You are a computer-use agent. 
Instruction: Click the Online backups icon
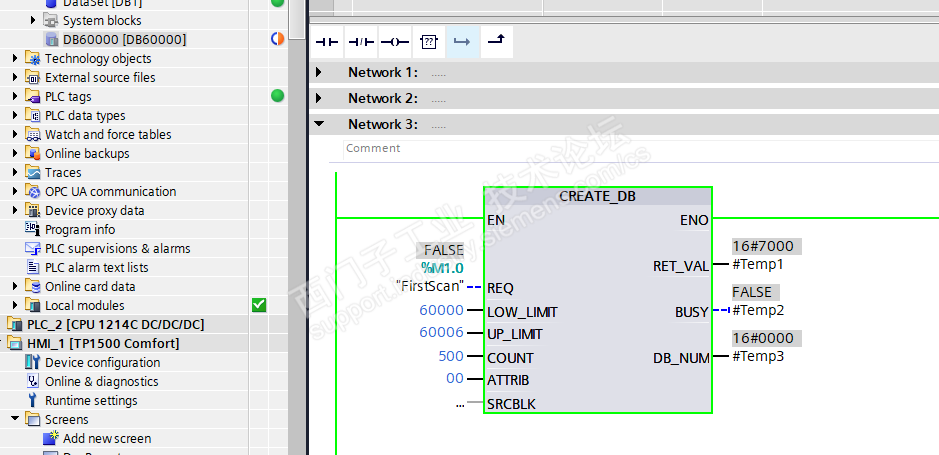pyautogui.click(x=33, y=154)
